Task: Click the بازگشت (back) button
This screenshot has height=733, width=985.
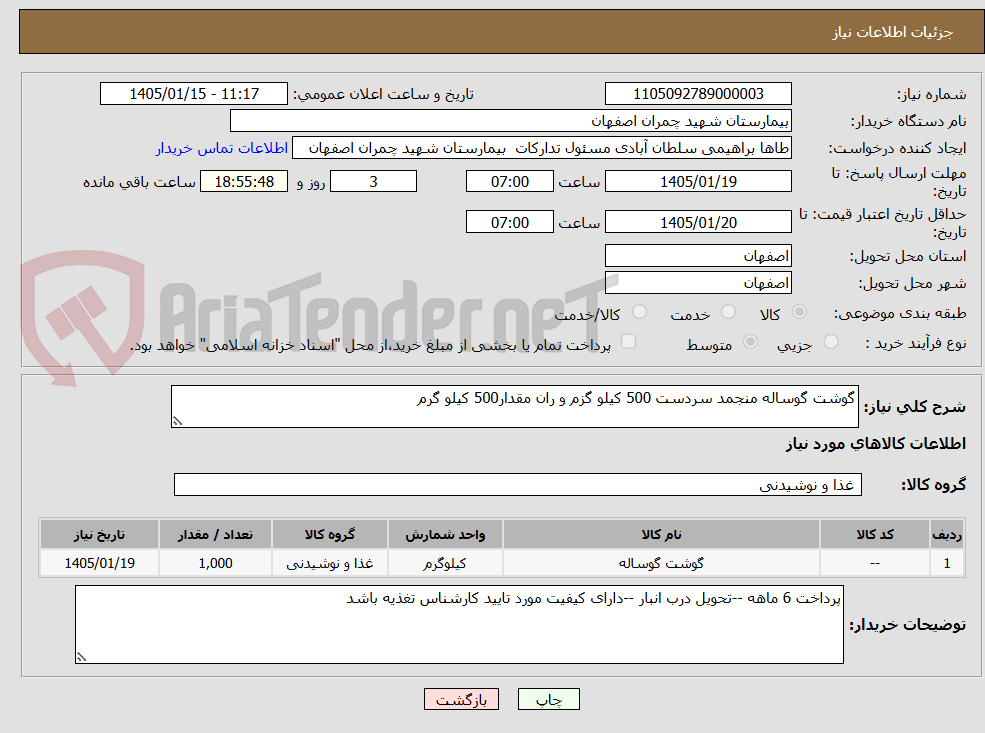Action: (x=461, y=699)
